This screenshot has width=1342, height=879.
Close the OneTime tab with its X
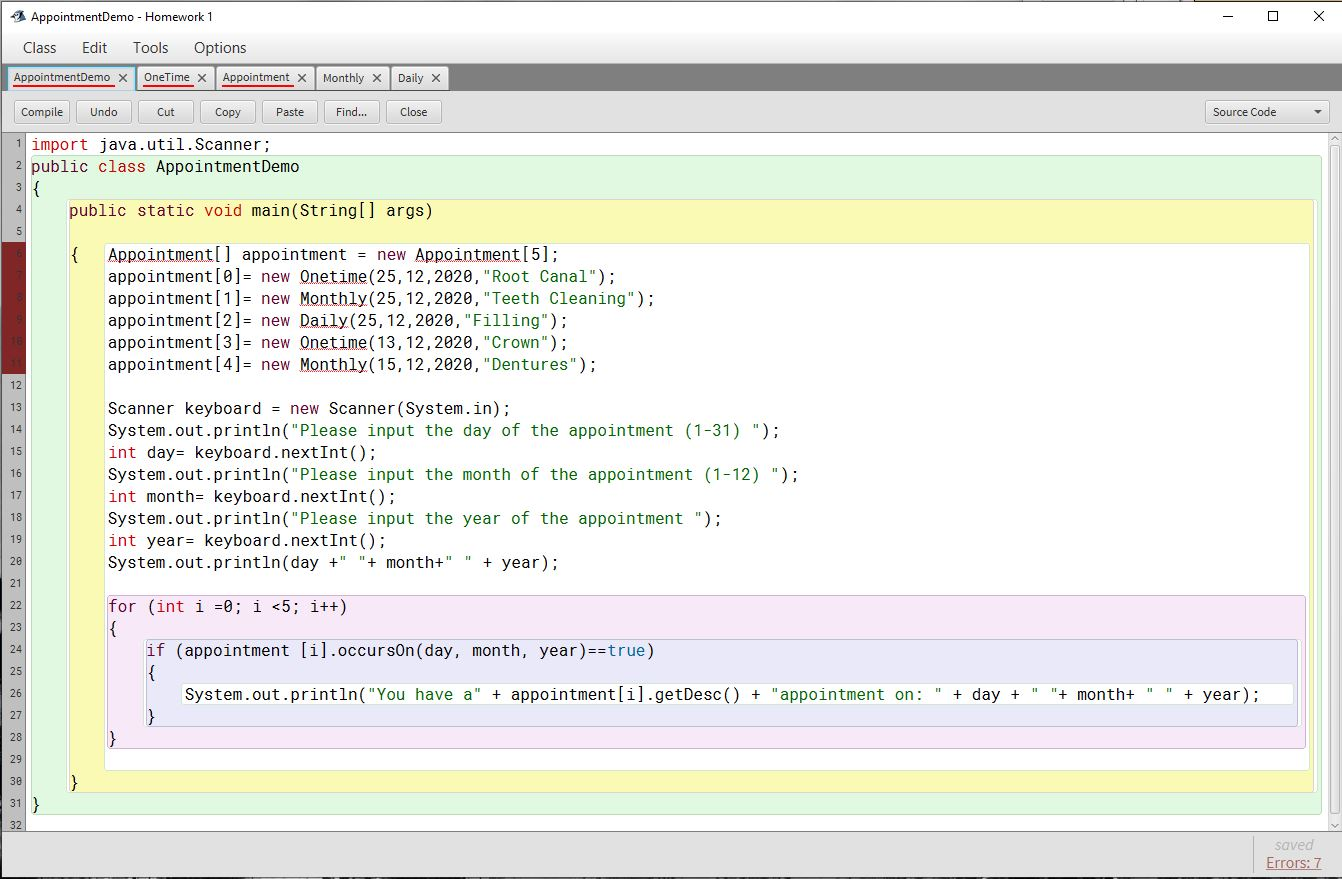pos(202,78)
